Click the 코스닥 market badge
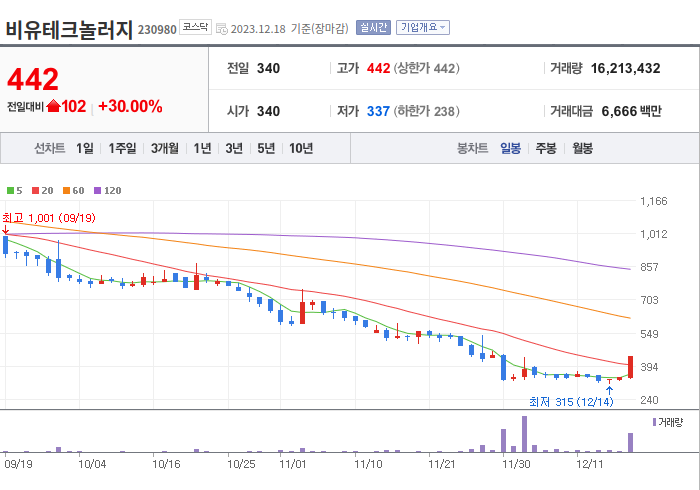Screen dimensions: 700x490 pos(195,27)
